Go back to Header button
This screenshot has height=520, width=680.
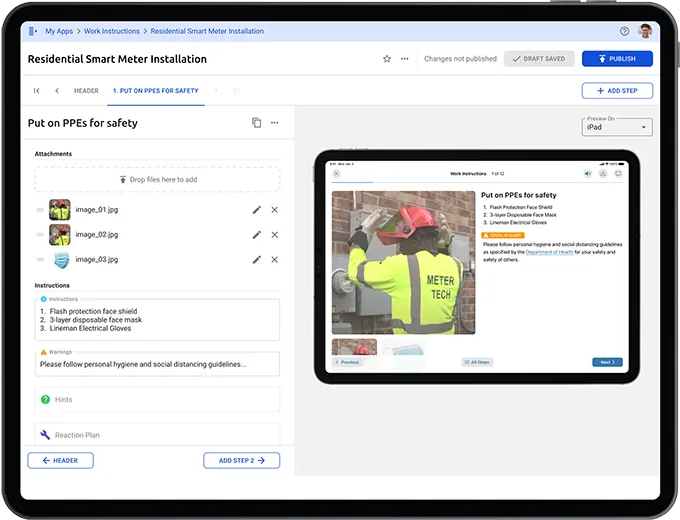point(60,461)
